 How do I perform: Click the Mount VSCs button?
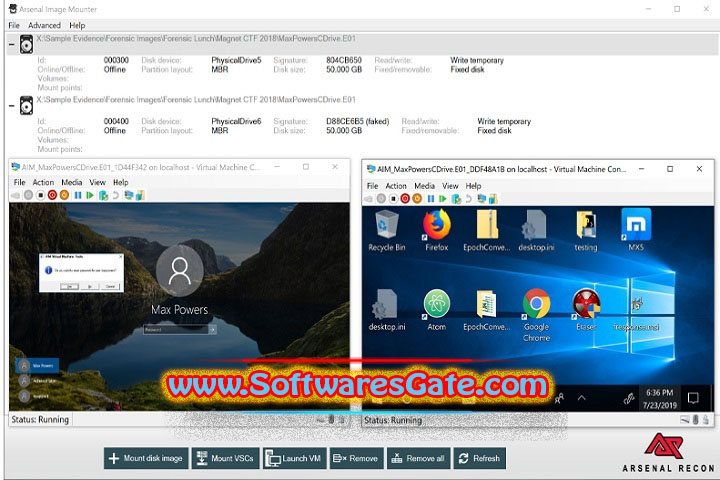pyautogui.click(x=225, y=458)
